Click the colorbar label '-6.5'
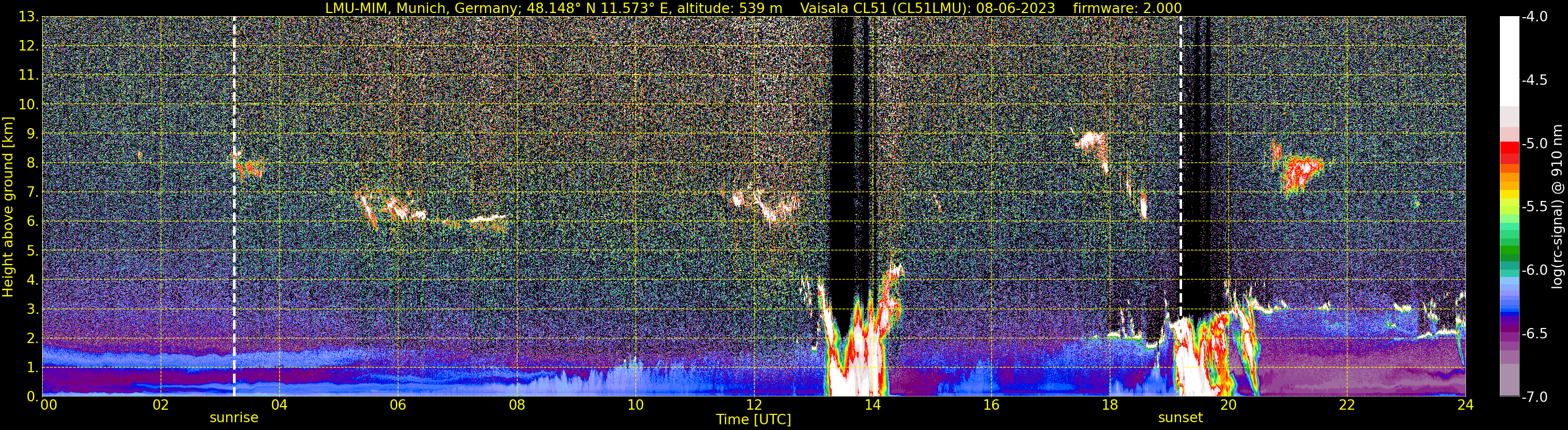The height and width of the screenshot is (430, 1568). click(1535, 333)
